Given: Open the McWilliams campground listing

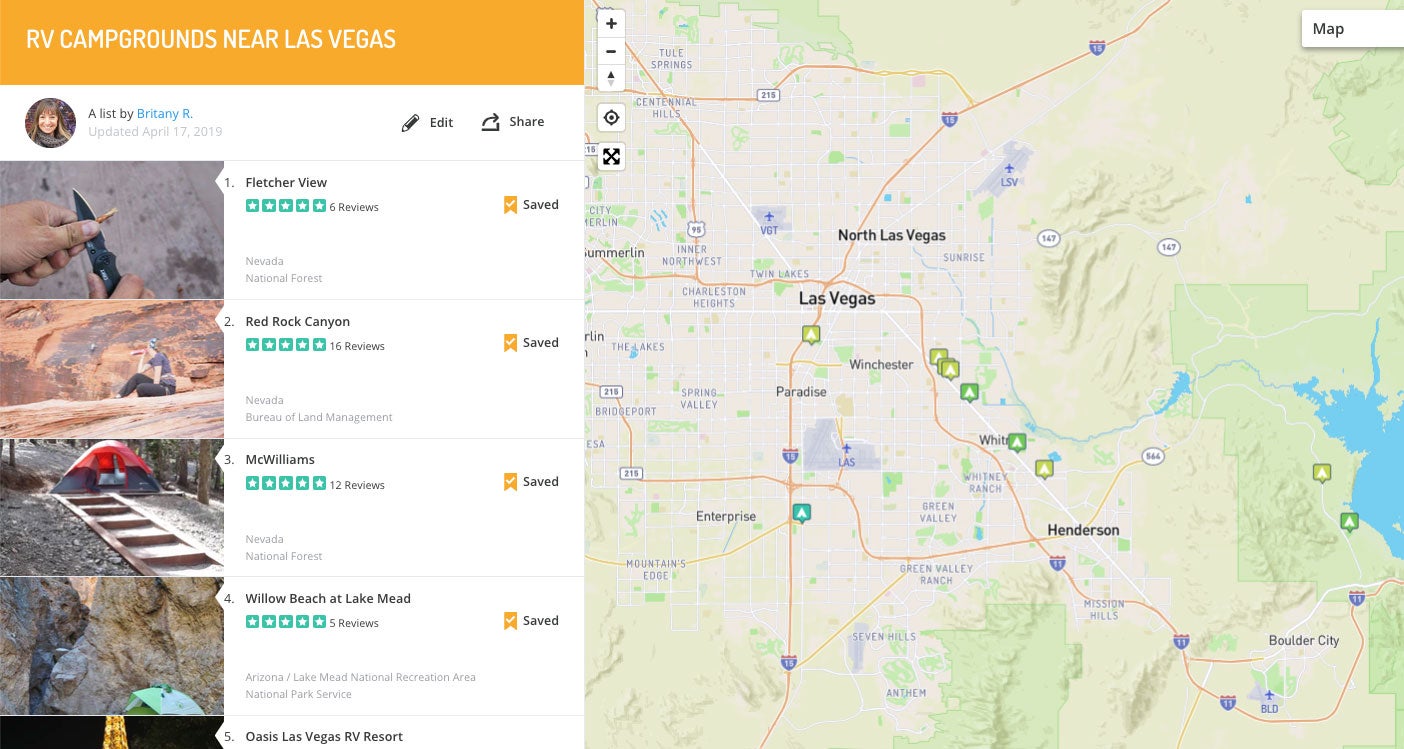Looking at the screenshot, I should [x=280, y=460].
